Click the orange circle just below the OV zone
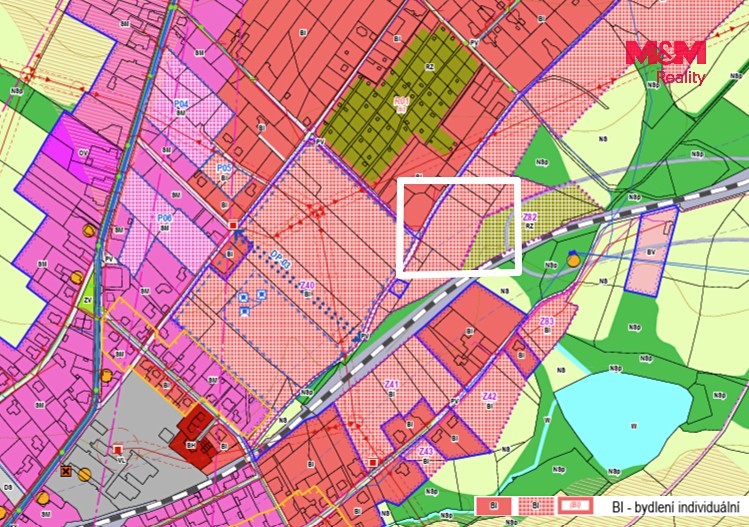 89,230
